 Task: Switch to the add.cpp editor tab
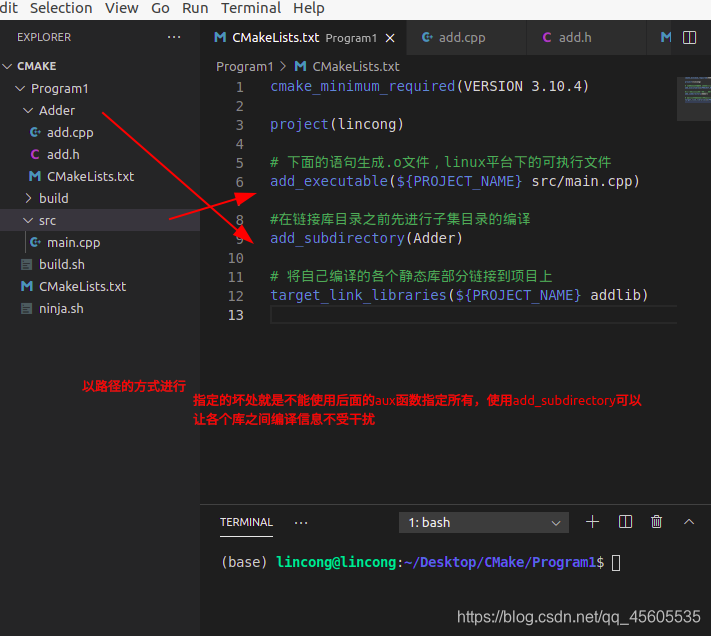click(467, 38)
